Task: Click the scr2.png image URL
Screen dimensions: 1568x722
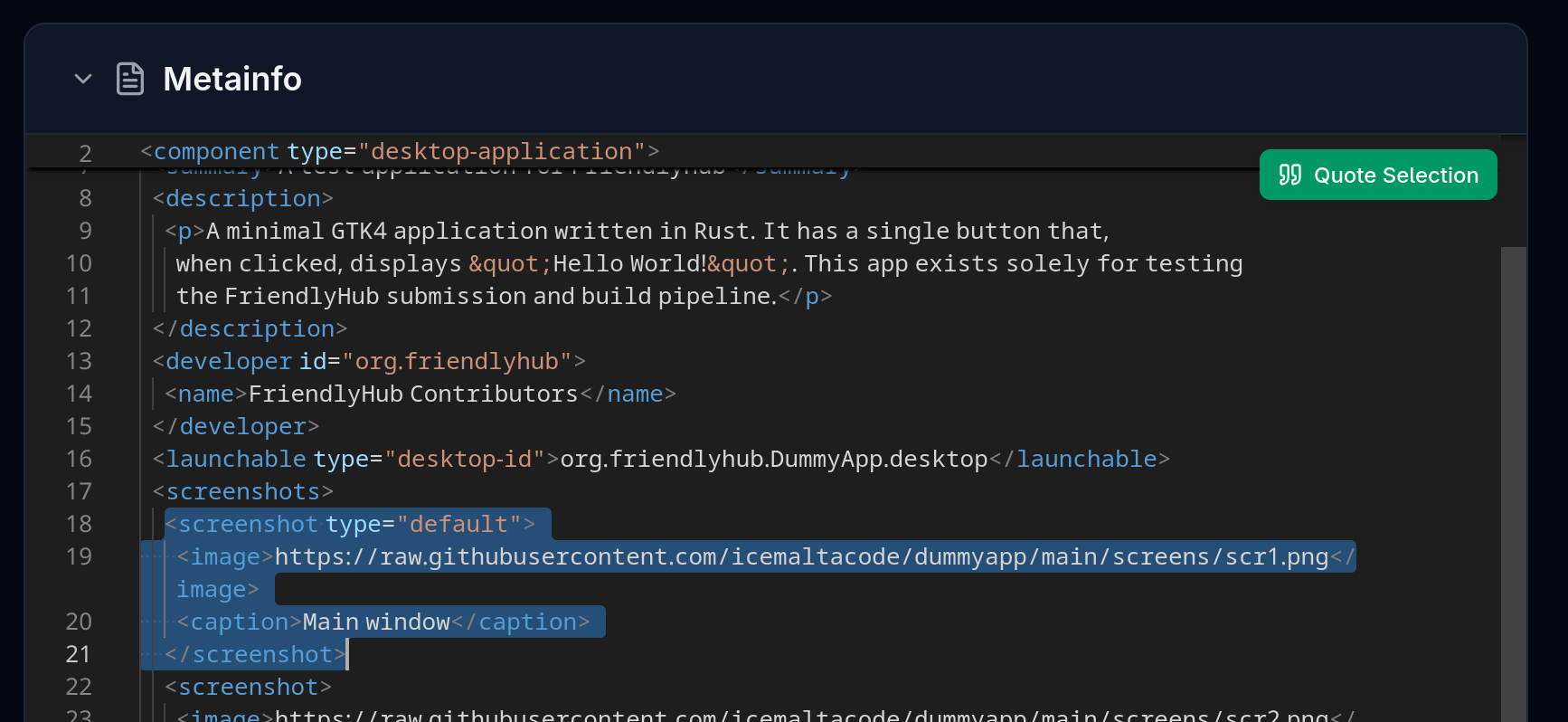Action: (800, 714)
